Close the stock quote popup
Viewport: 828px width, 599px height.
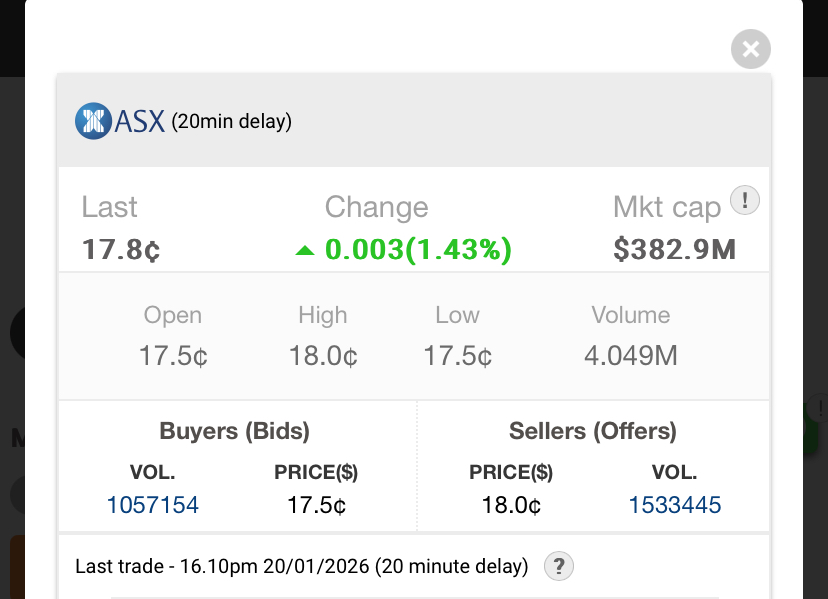[x=751, y=48]
